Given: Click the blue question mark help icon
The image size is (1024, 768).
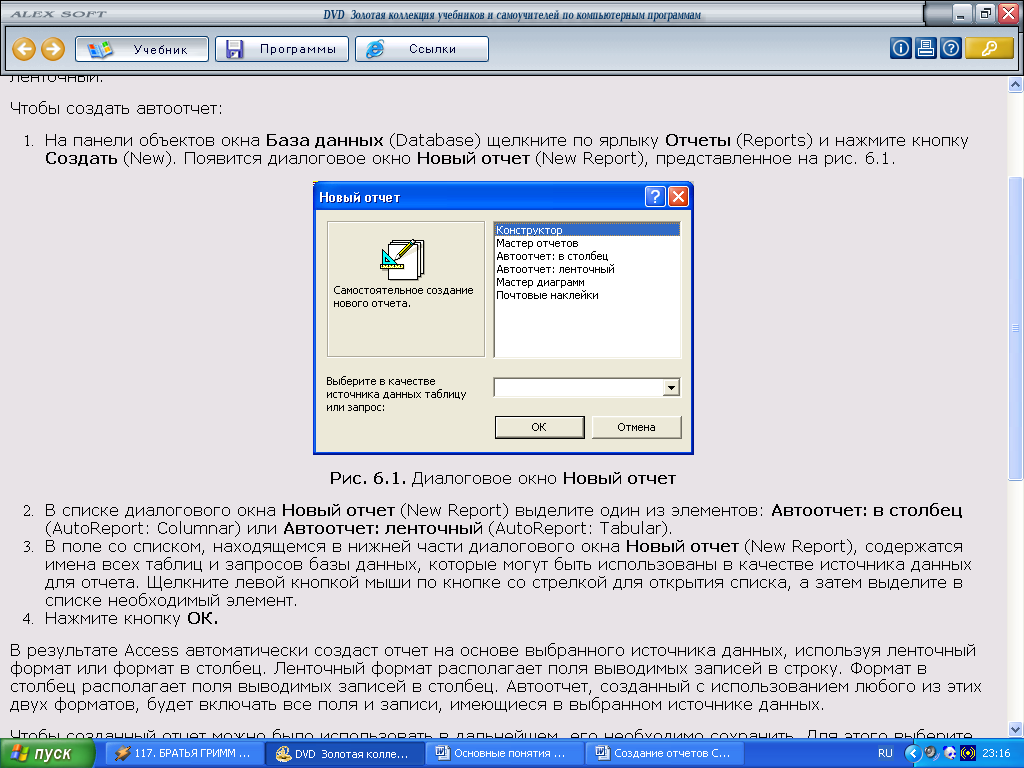Looking at the screenshot, I should (951, 48).
